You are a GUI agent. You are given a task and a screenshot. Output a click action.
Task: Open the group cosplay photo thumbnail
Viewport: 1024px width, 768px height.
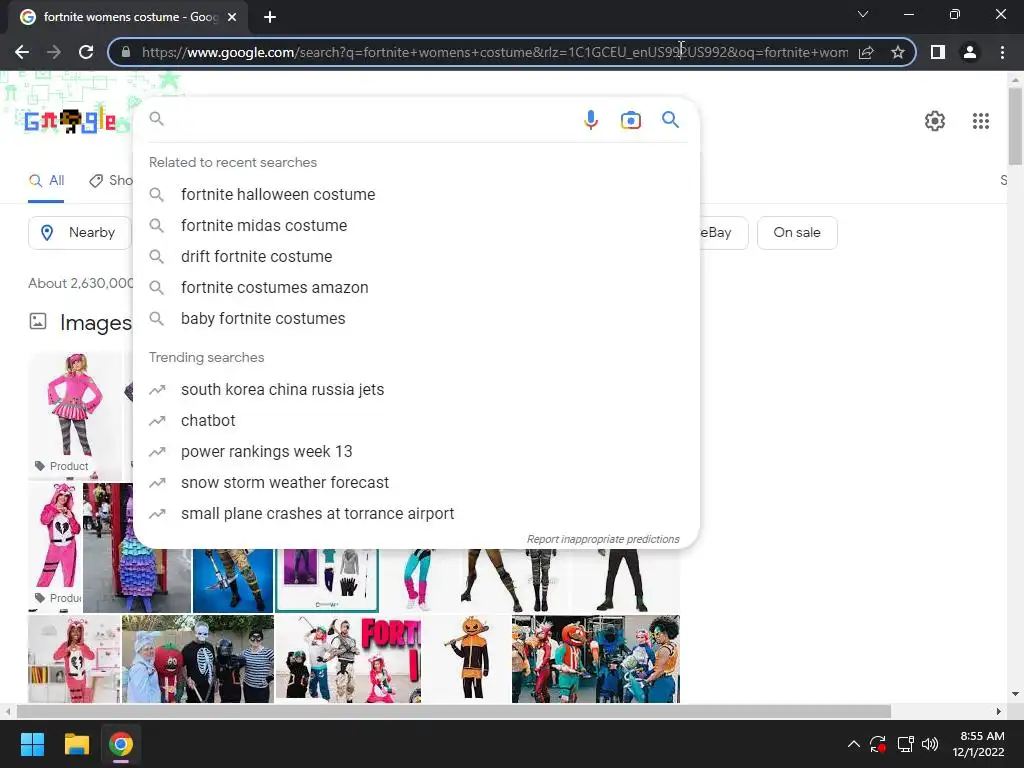click(596, 659)
